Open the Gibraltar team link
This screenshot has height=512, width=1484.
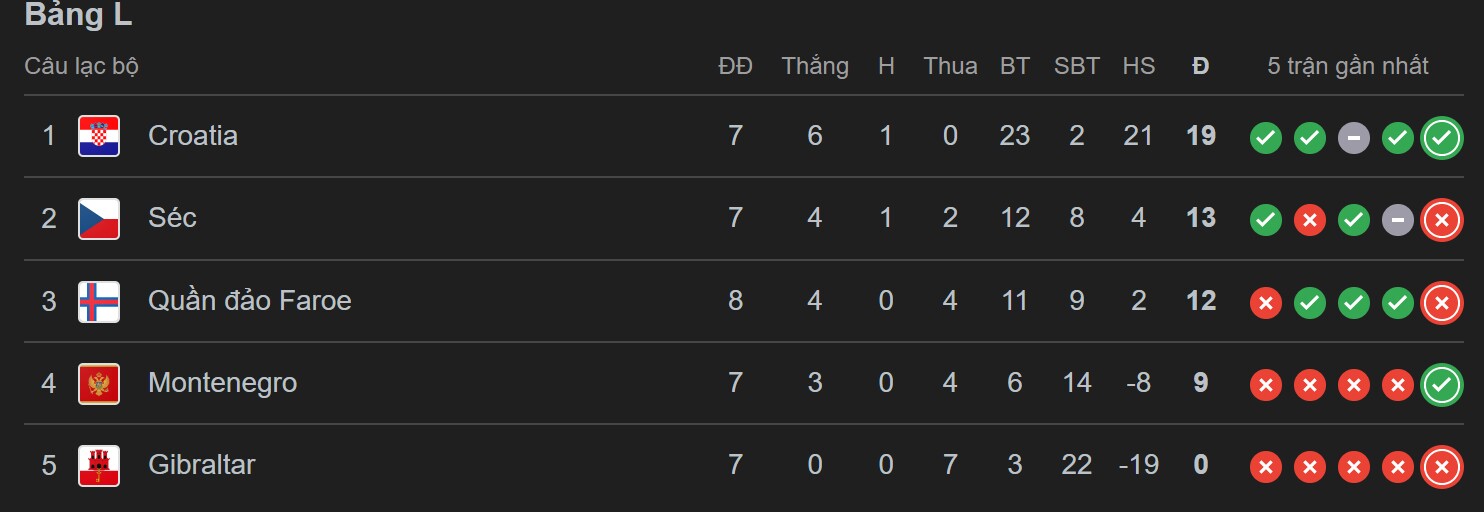(x=201, y=465)
